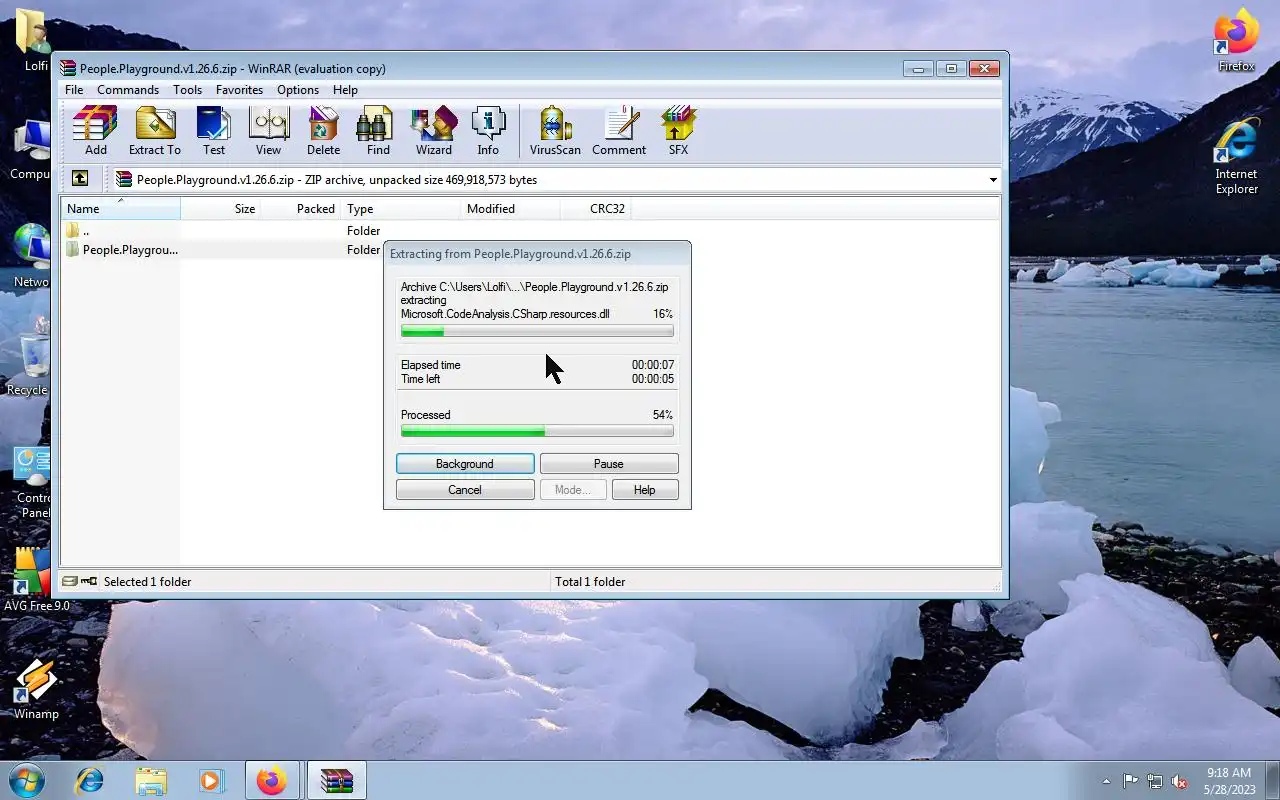Go up one folder level button
Viewport: 1280px width, 800px height.
(80, 179)
